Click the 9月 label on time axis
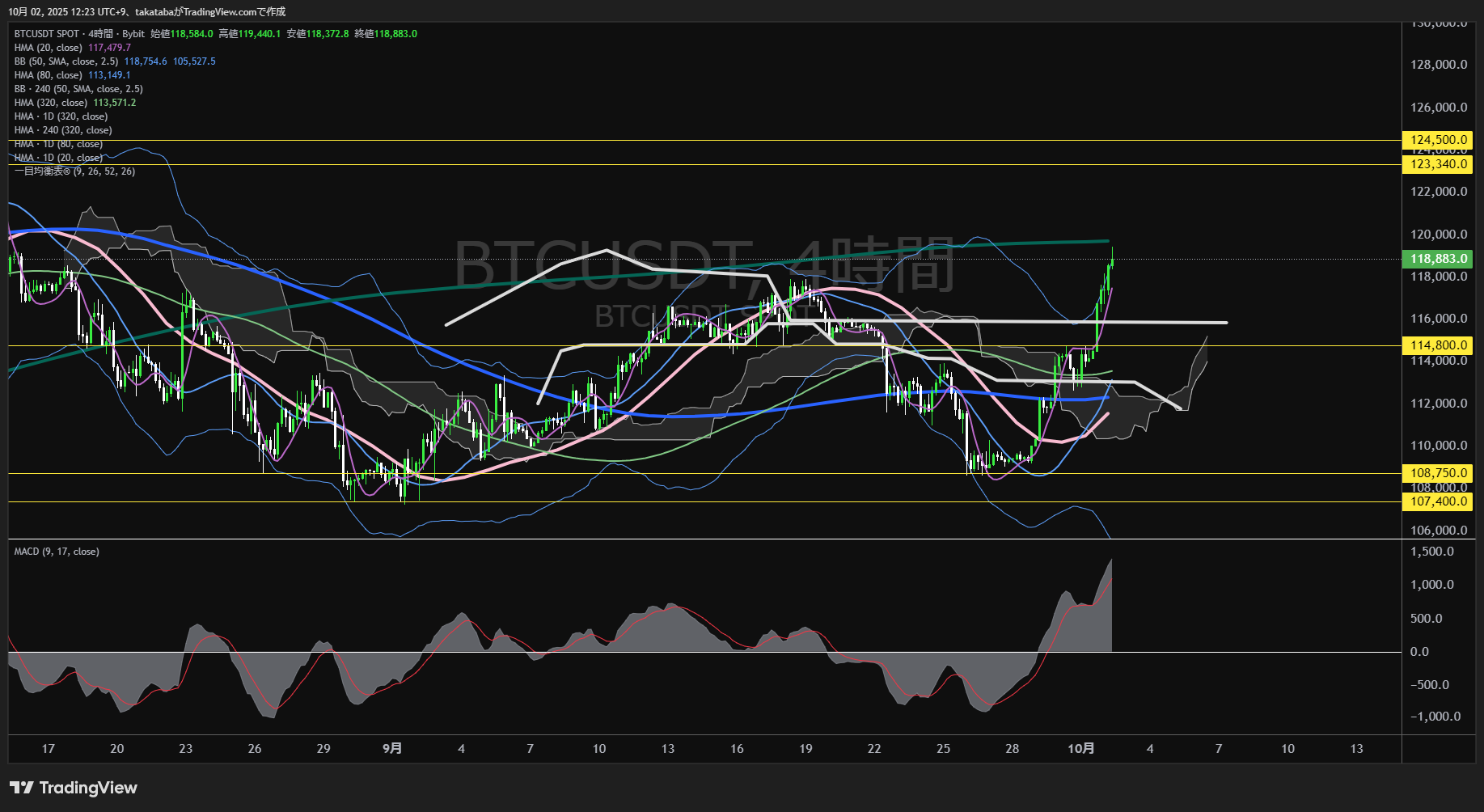1484x812 pixels. 392,749
